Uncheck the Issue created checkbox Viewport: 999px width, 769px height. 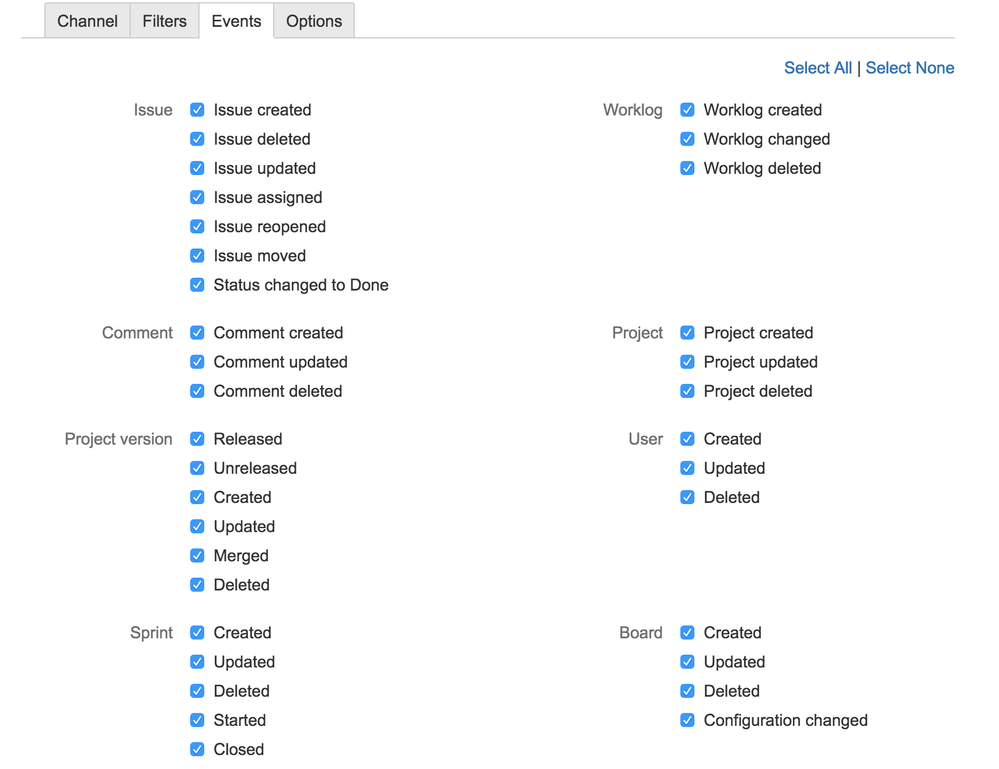click(x=197, y=110)
